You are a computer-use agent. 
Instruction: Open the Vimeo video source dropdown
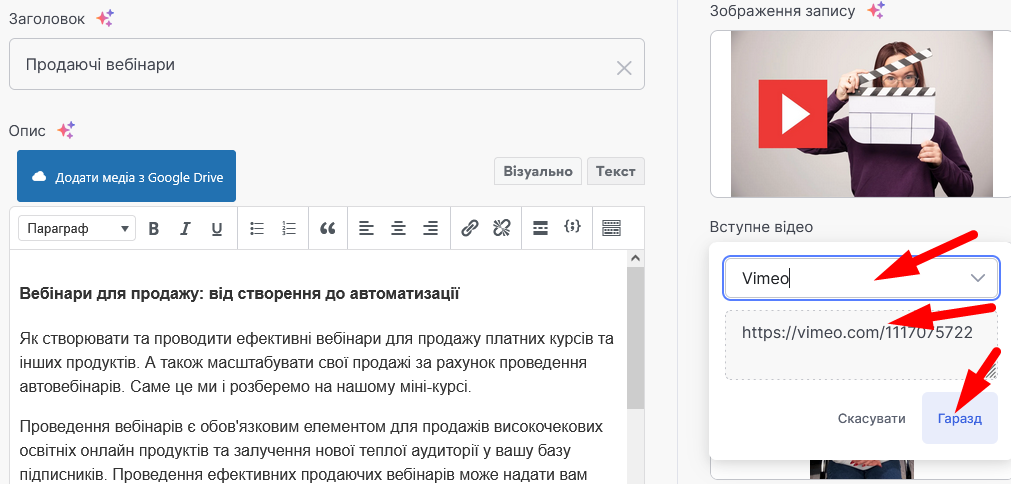tap(861, 278)
